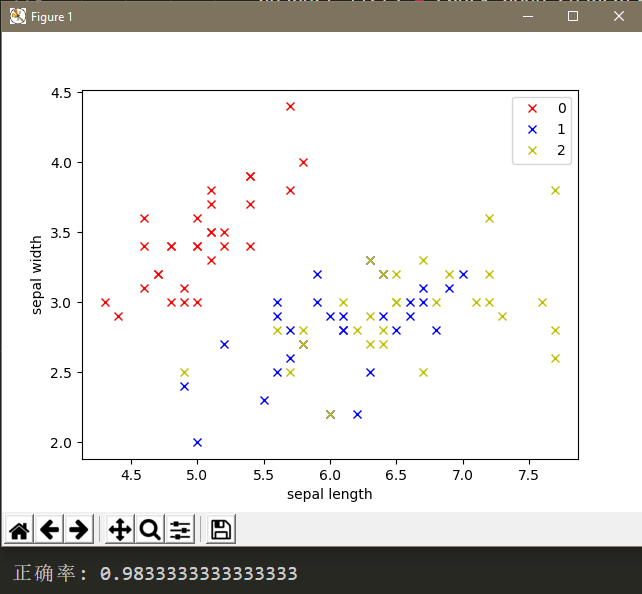
Task: Click the legend label '2'
Action: pyautogui.click(x=561, y=151)
